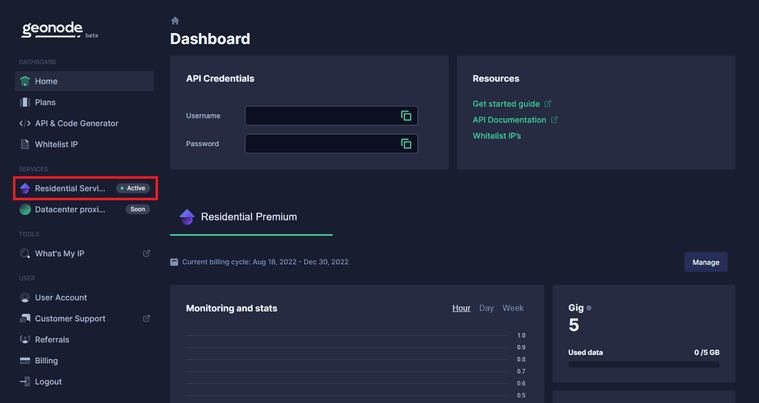Select Datacenter proxies entry

85,209
